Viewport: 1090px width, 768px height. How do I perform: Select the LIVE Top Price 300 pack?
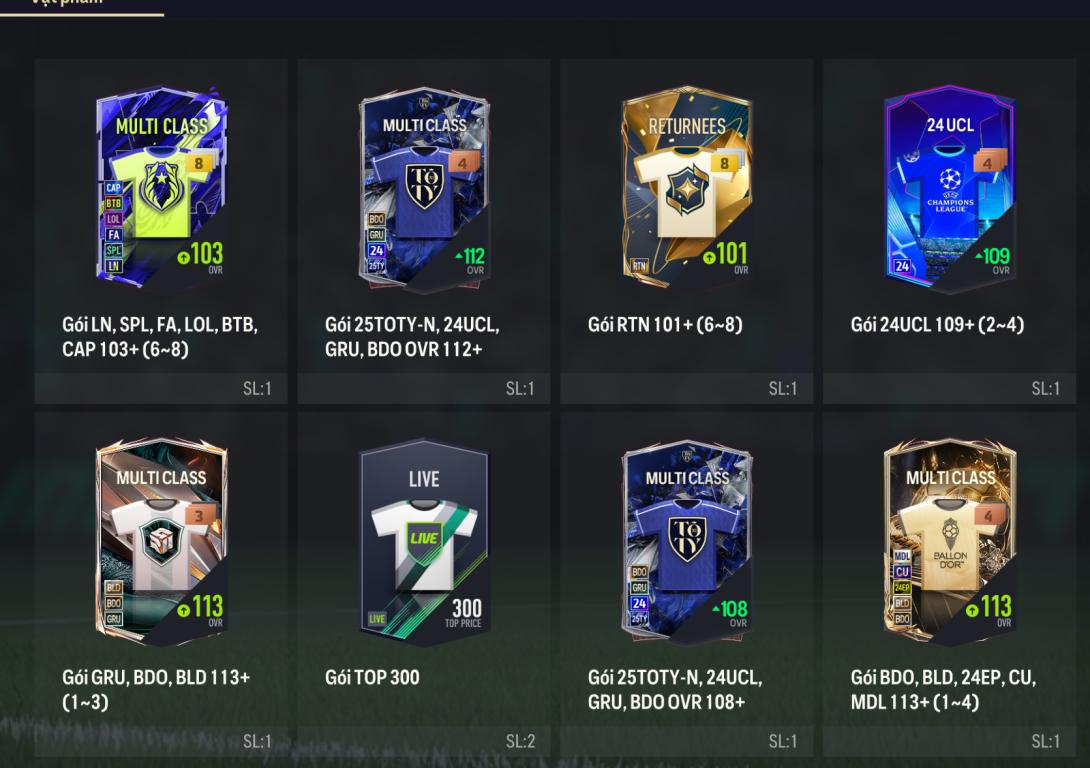tap(424, 542)
